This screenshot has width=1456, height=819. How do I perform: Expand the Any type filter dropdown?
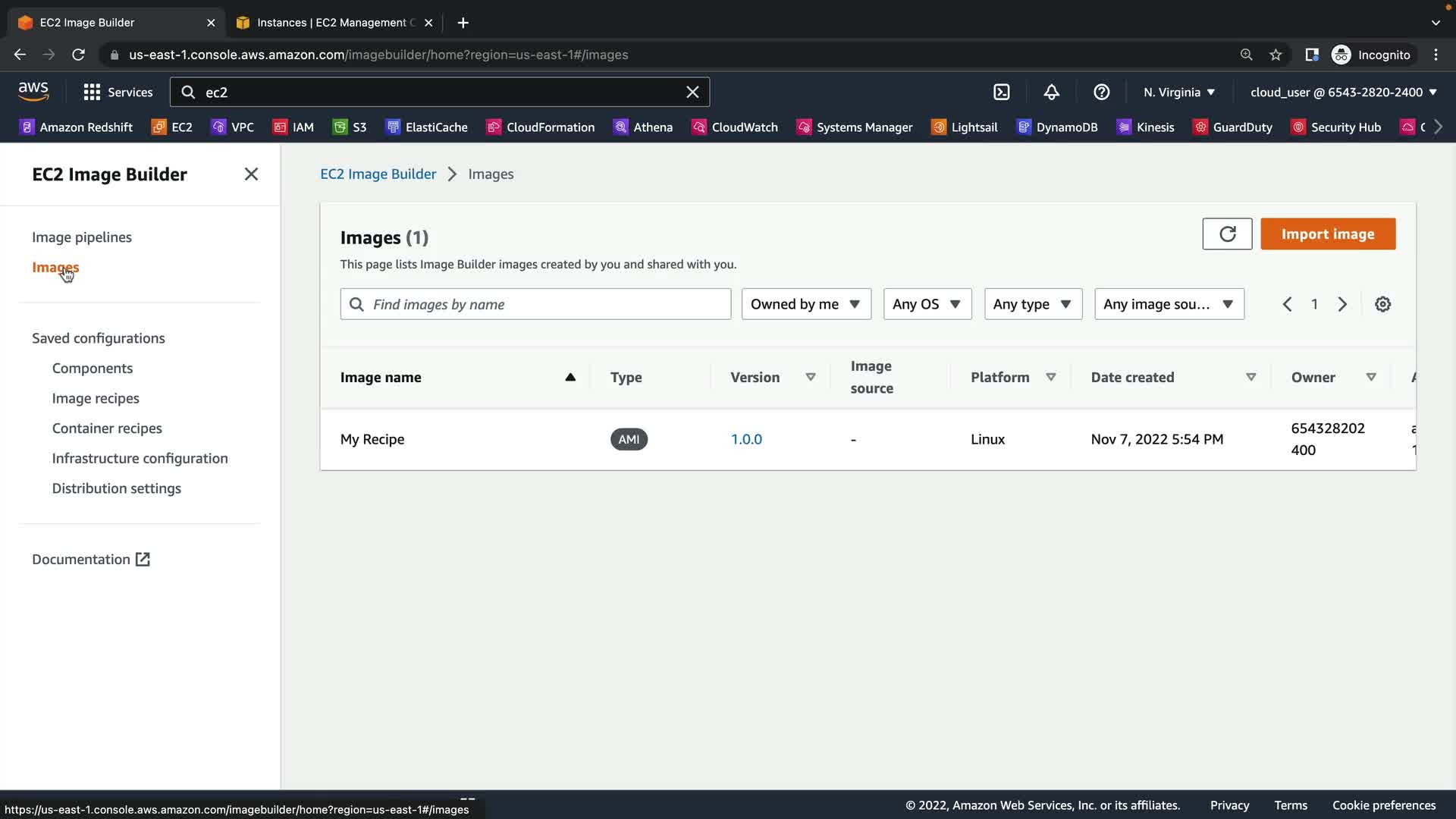tap(1032, 304)
